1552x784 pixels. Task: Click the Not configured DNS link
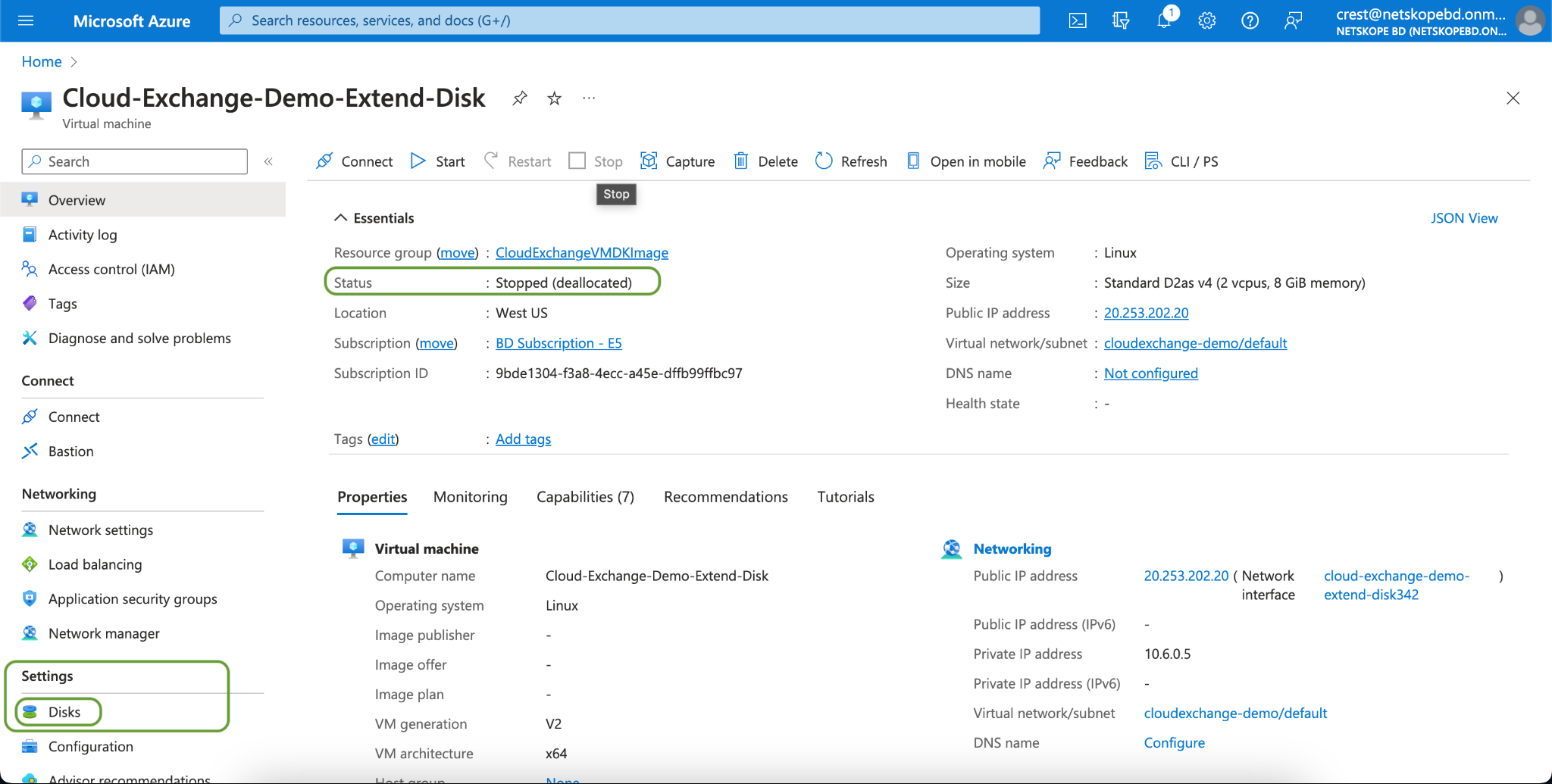(x=1151, y=373)
